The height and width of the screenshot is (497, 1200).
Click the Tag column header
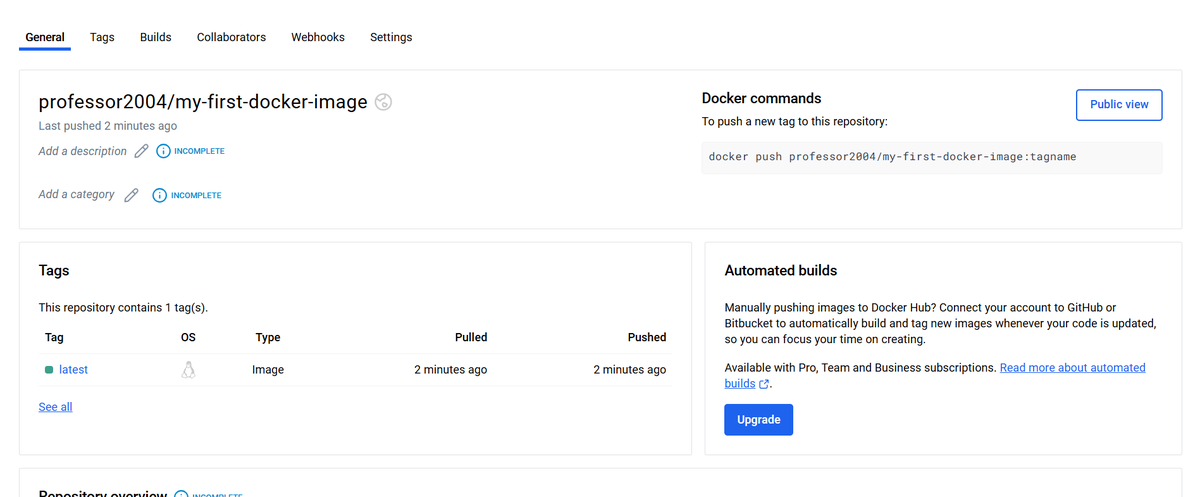point(55,337)
